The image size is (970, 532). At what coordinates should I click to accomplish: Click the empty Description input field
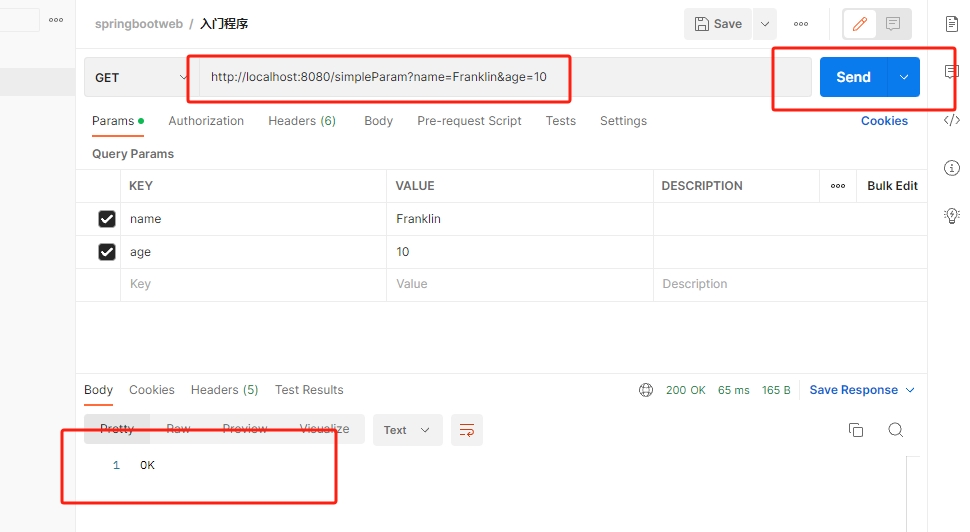tap(790, 284)
